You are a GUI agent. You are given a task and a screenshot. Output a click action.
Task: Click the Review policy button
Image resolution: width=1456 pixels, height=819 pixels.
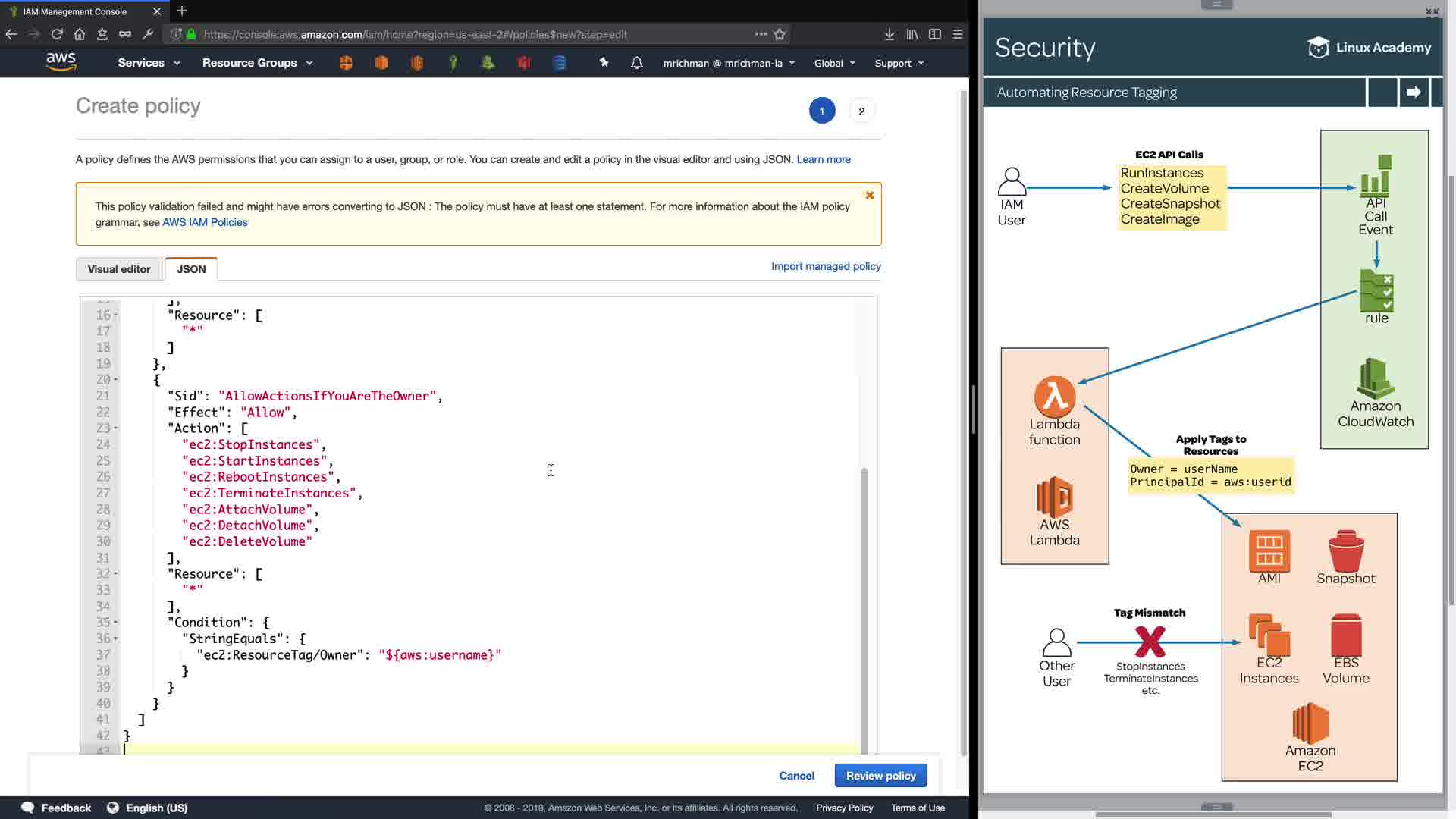point(880,776)
